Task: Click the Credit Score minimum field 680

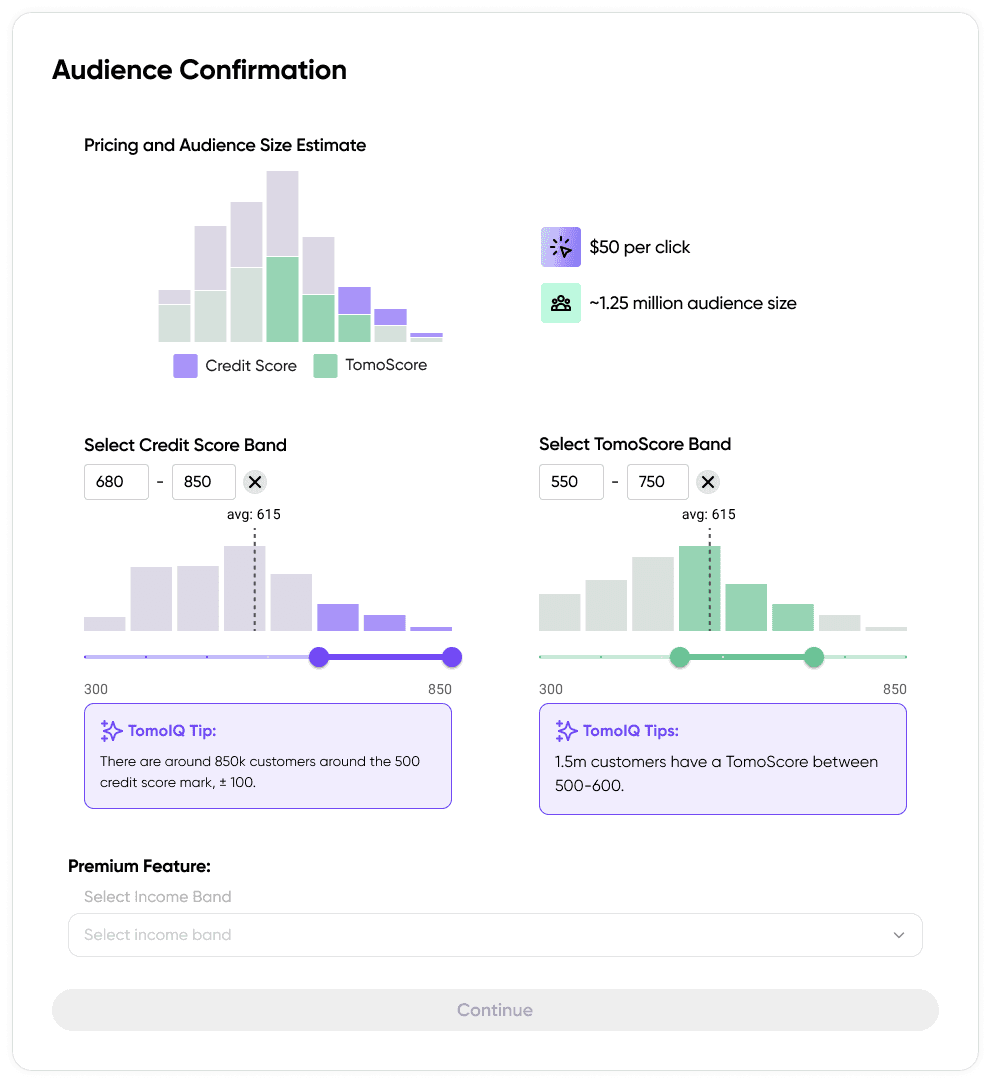Action: 116,482
